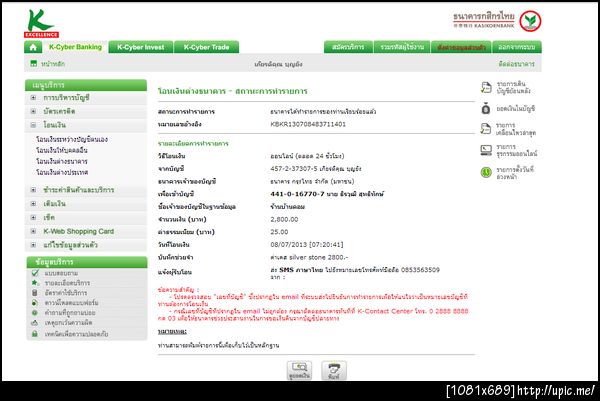
Task: Expand the แก้ไขข้อมูลส่วนตัว menu section
Action: [x=33, y=245]
